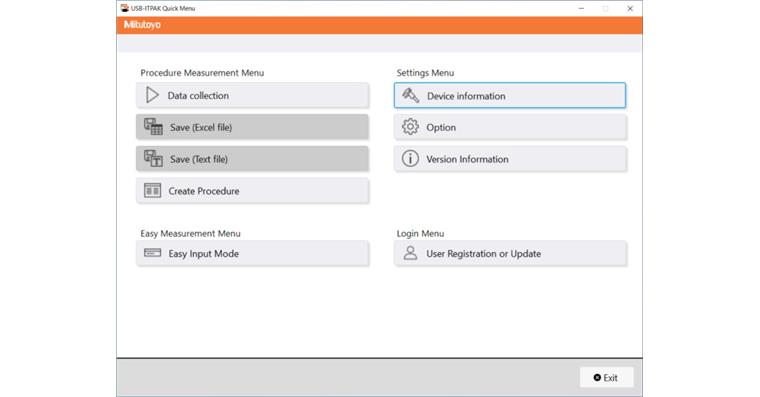Open Create Procedure
760x397 pixels.
[x=253, y=191]
